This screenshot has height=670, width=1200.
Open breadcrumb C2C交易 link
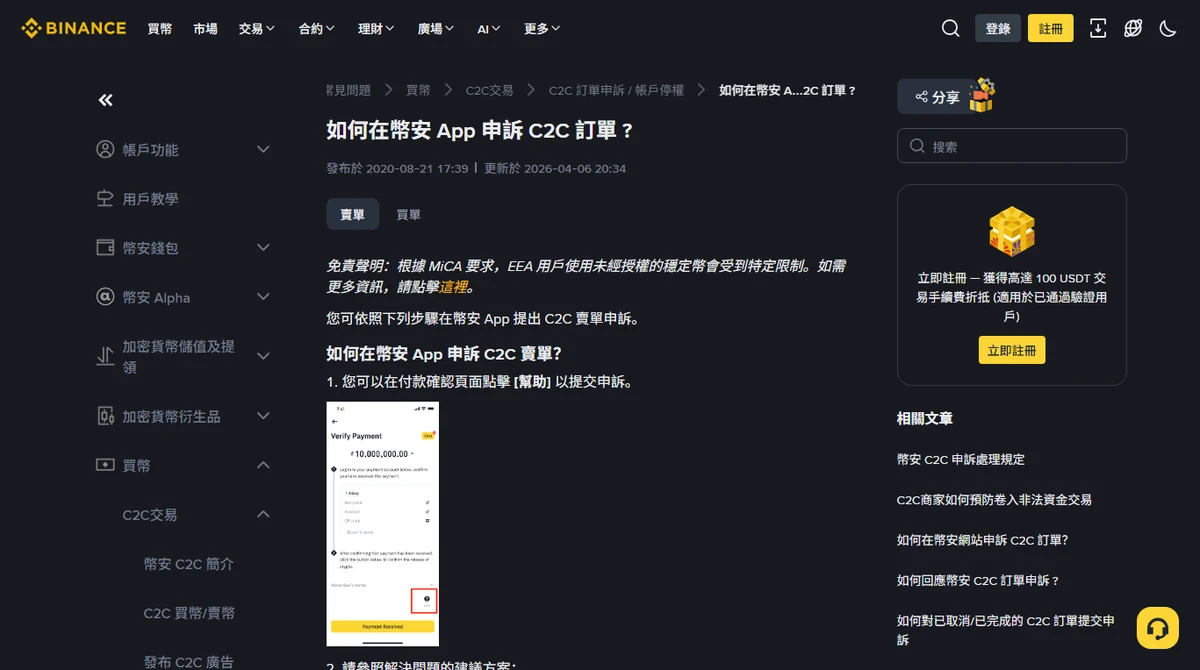[x=489, y=90]
